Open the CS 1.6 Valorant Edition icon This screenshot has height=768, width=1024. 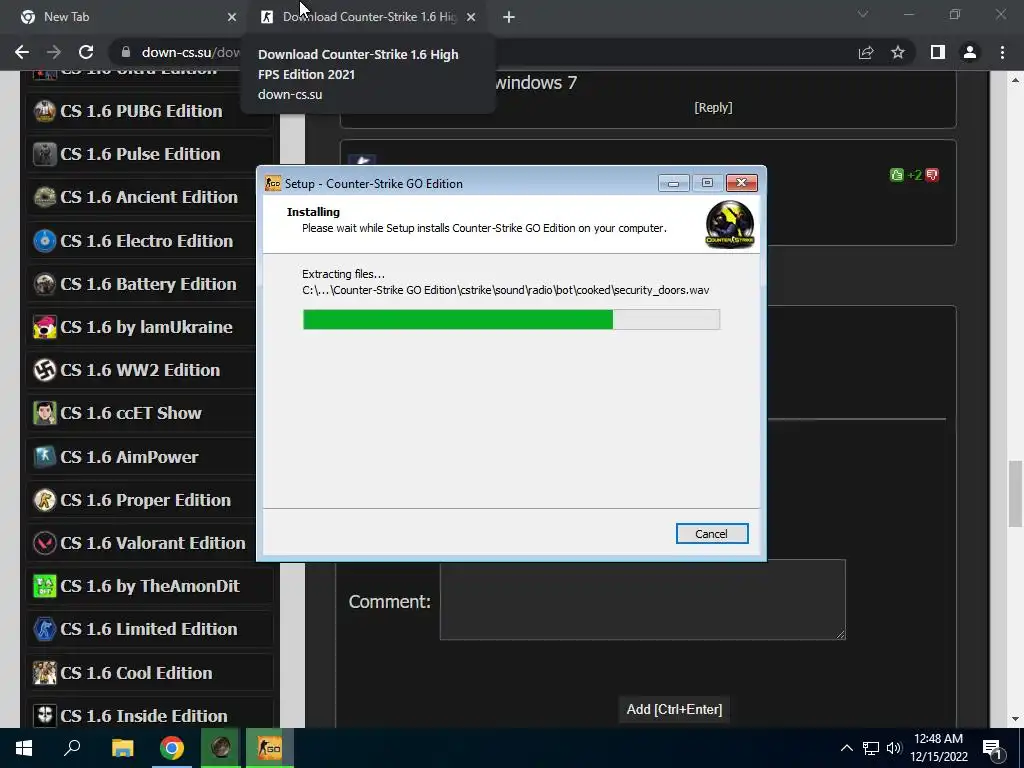pyautogui.click(x=44, y=543)
